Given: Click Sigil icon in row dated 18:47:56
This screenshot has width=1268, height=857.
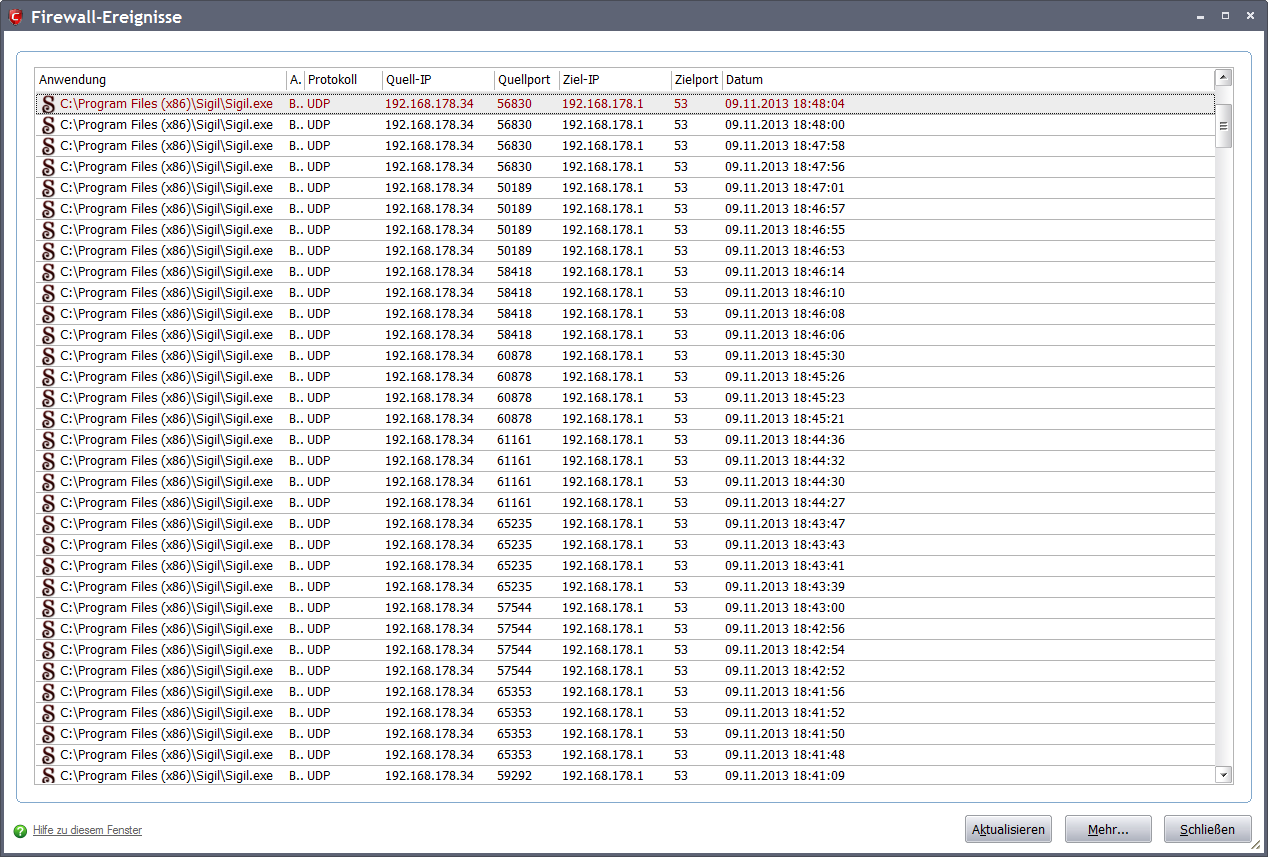Looking at the screenshot, I should (48, 167).
